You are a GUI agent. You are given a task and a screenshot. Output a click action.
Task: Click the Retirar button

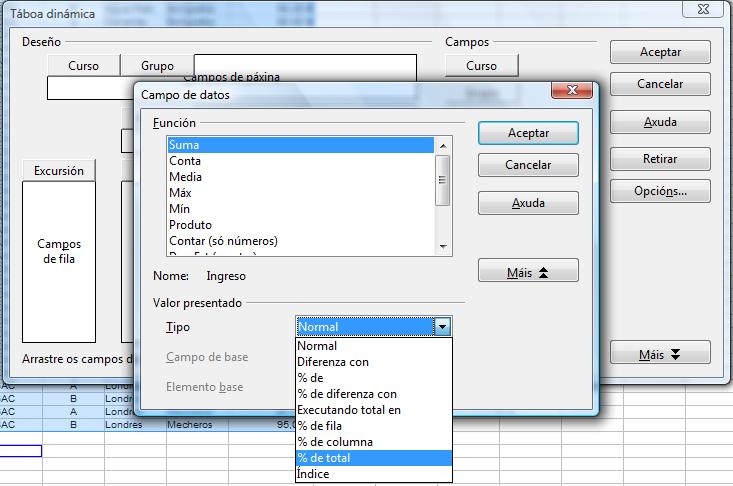tap(660, 159)
